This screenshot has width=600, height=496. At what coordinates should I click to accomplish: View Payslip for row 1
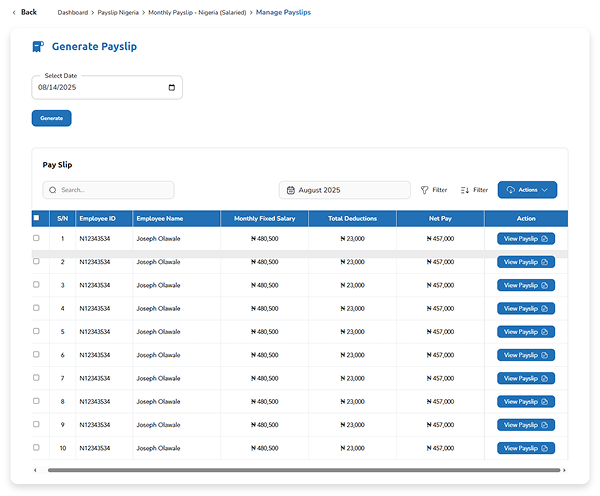(x=526, y=238)
